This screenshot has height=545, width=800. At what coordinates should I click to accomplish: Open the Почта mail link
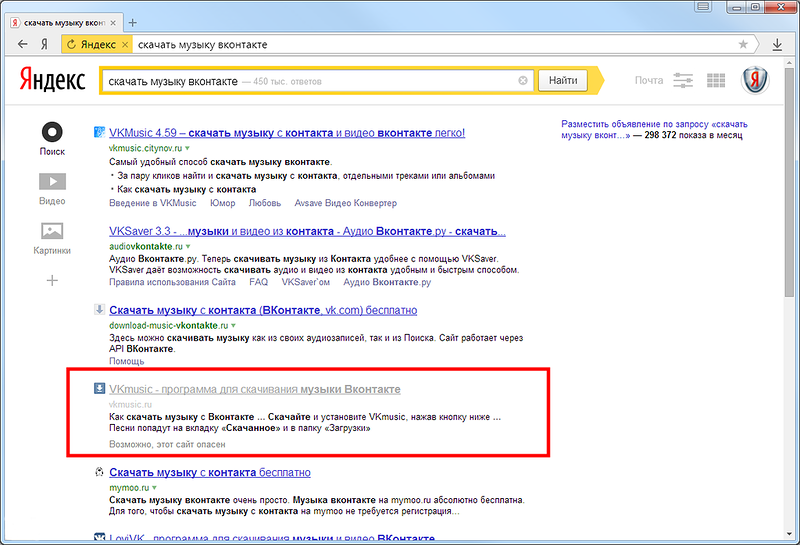[648, 81]
